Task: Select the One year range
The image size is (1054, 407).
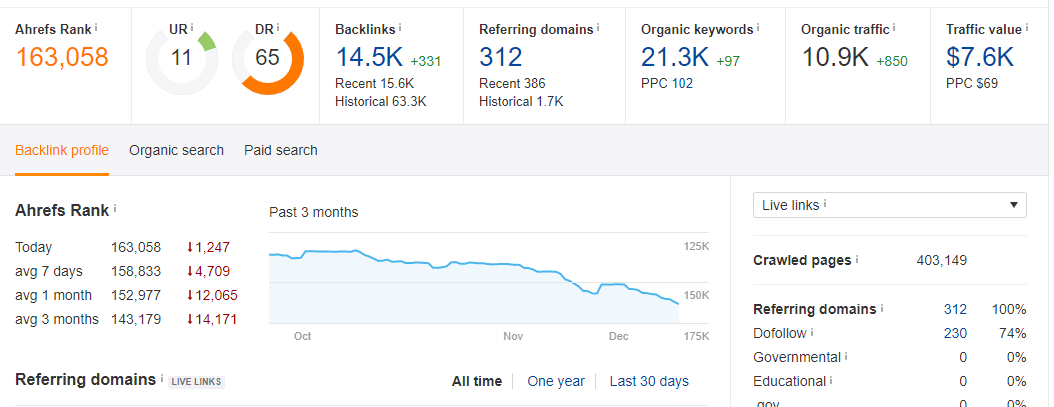Action: 556,381
